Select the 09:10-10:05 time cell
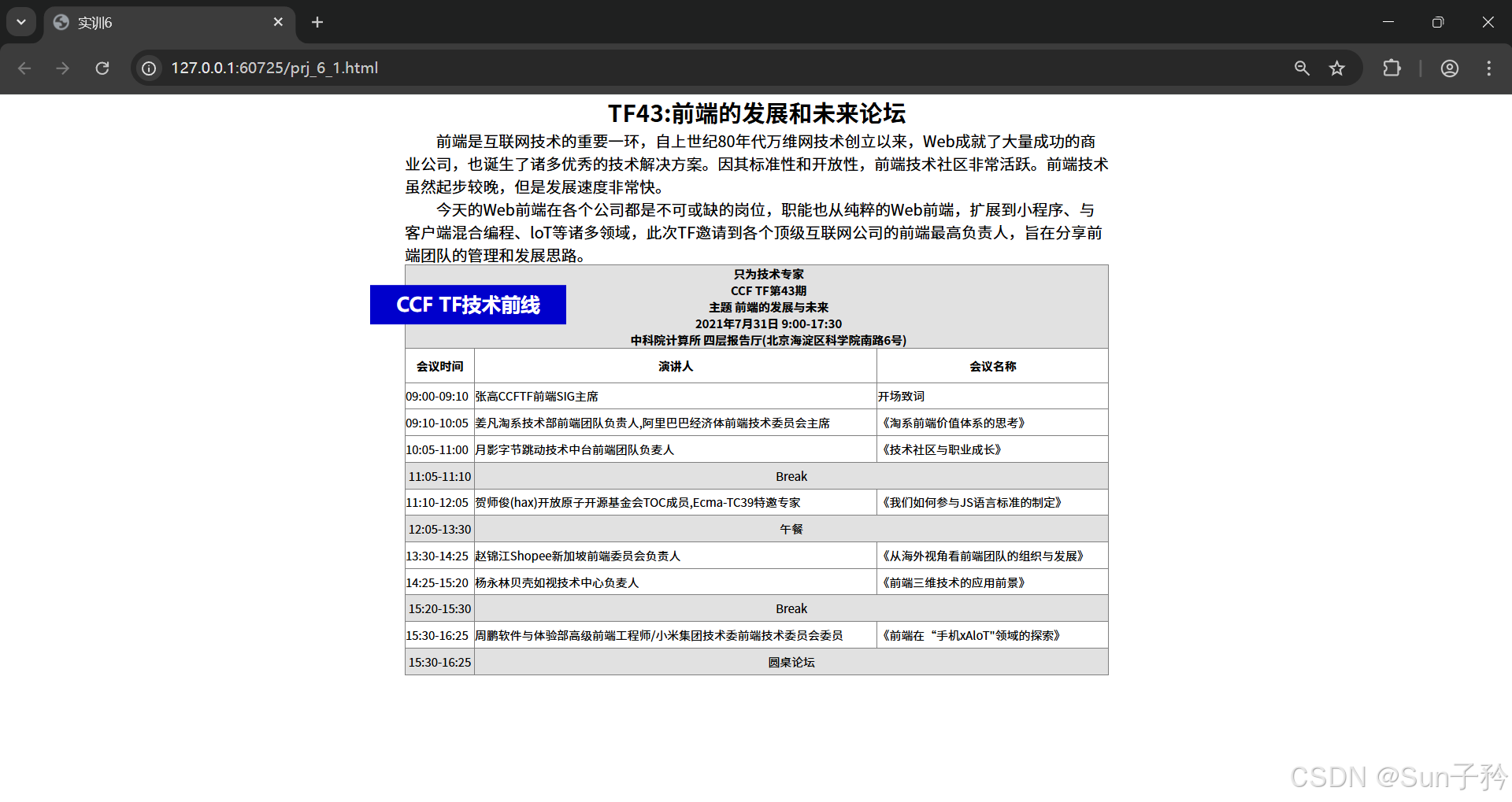The width and height of the screenshot is (1512, 802). tap(439, 423)
